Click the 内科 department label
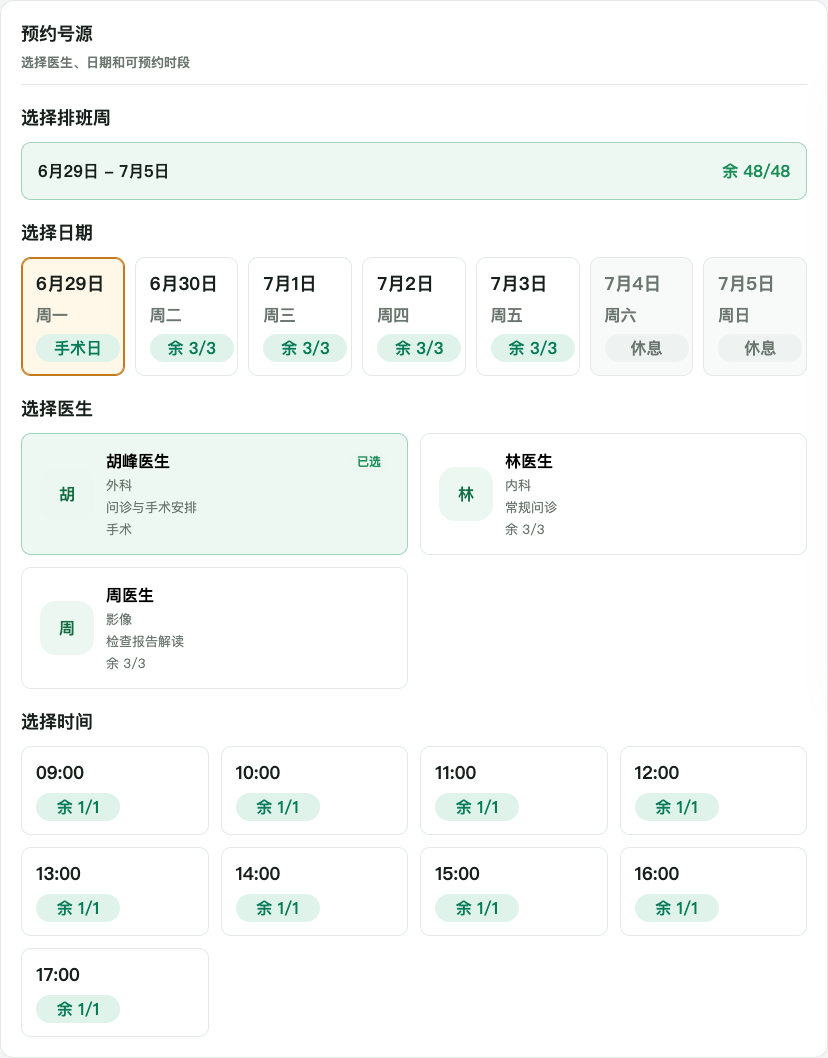 (518, 486)
